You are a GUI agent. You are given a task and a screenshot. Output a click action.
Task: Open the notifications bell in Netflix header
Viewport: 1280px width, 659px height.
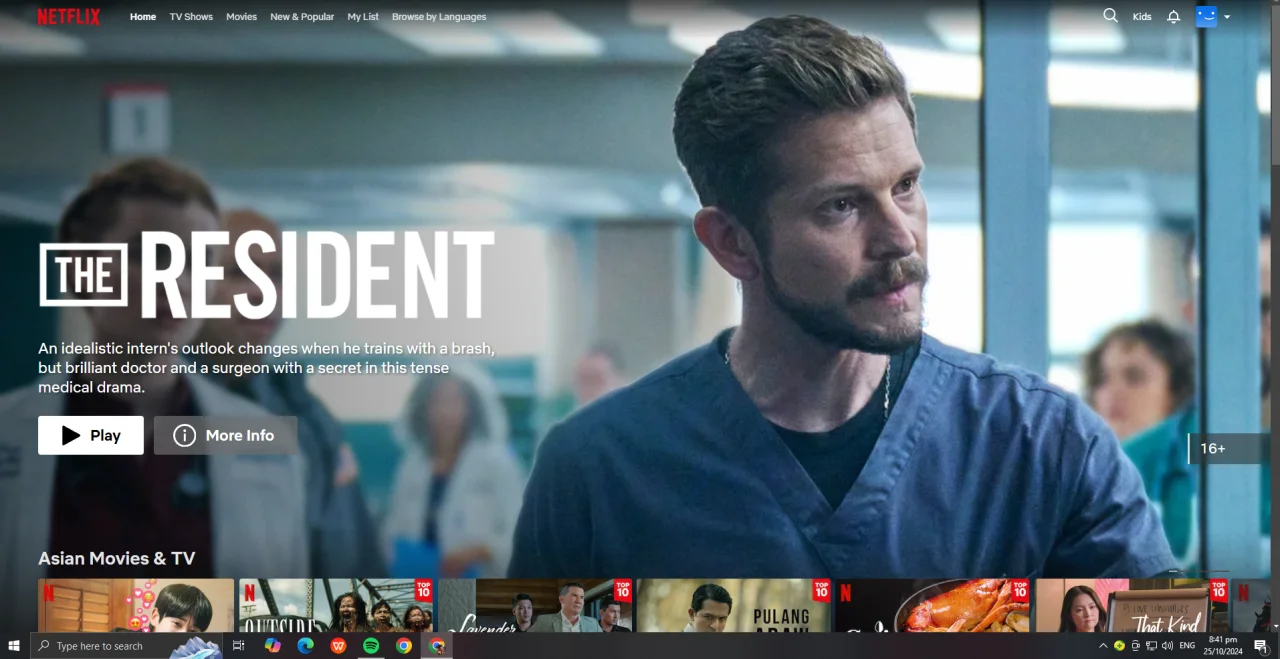1174,17
